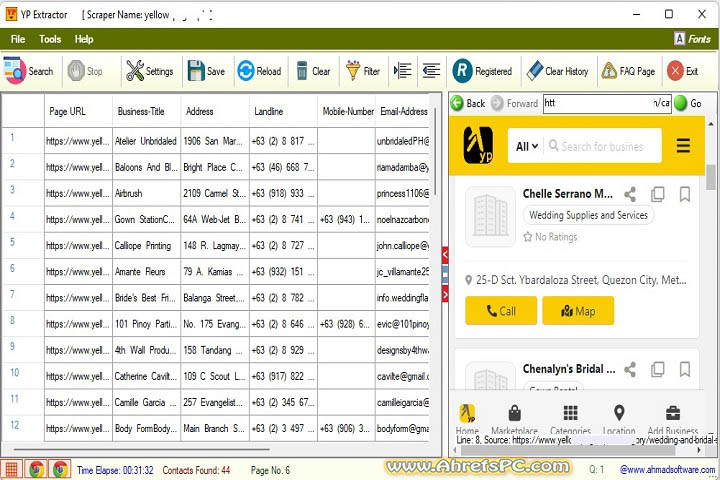Screen dimensions: 720x480
Task: Clear the grid with the trash icon
Action: point(302,71)
